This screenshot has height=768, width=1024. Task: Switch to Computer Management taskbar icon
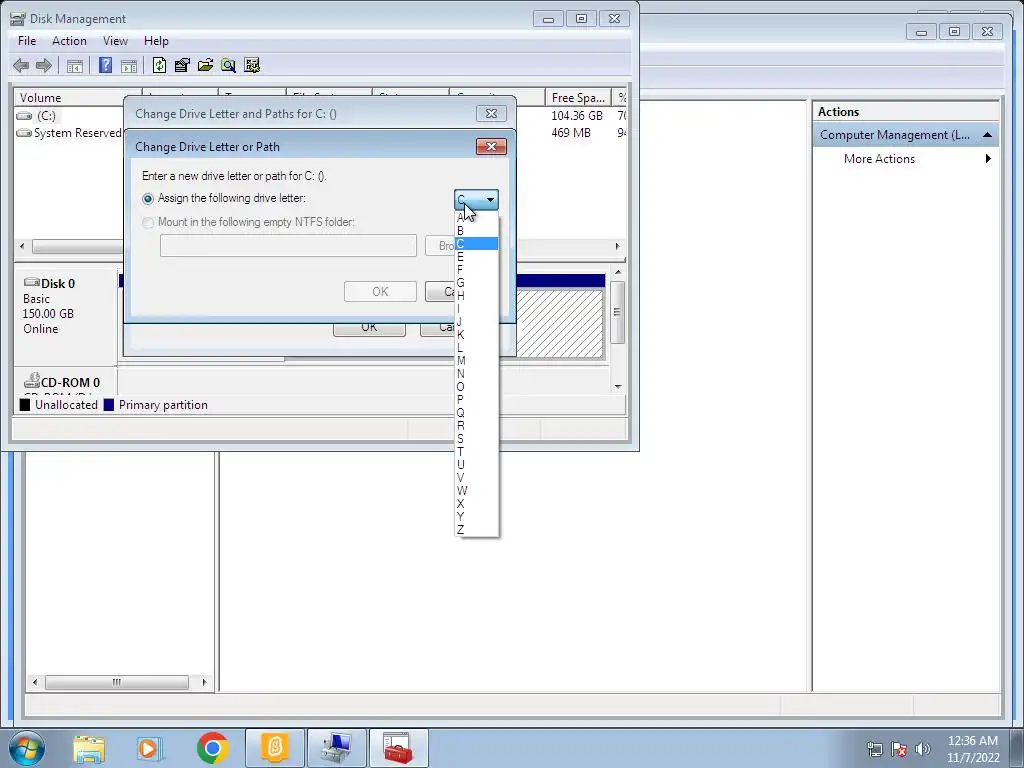pos(336,748)
